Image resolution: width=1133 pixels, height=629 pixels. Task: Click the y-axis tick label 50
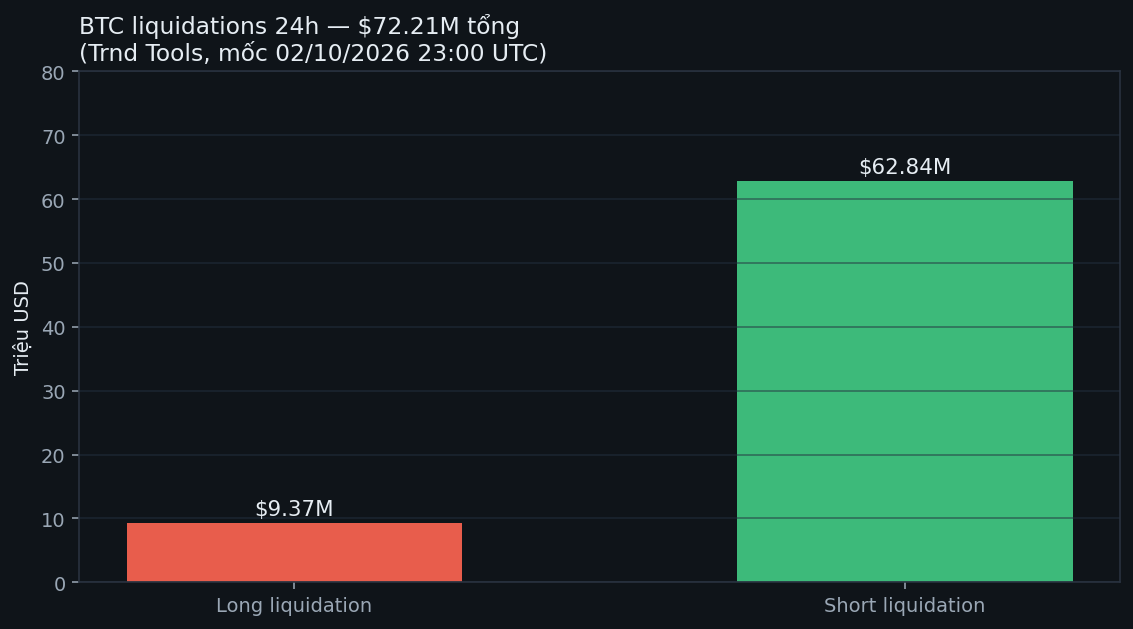[x=53, y=264]
